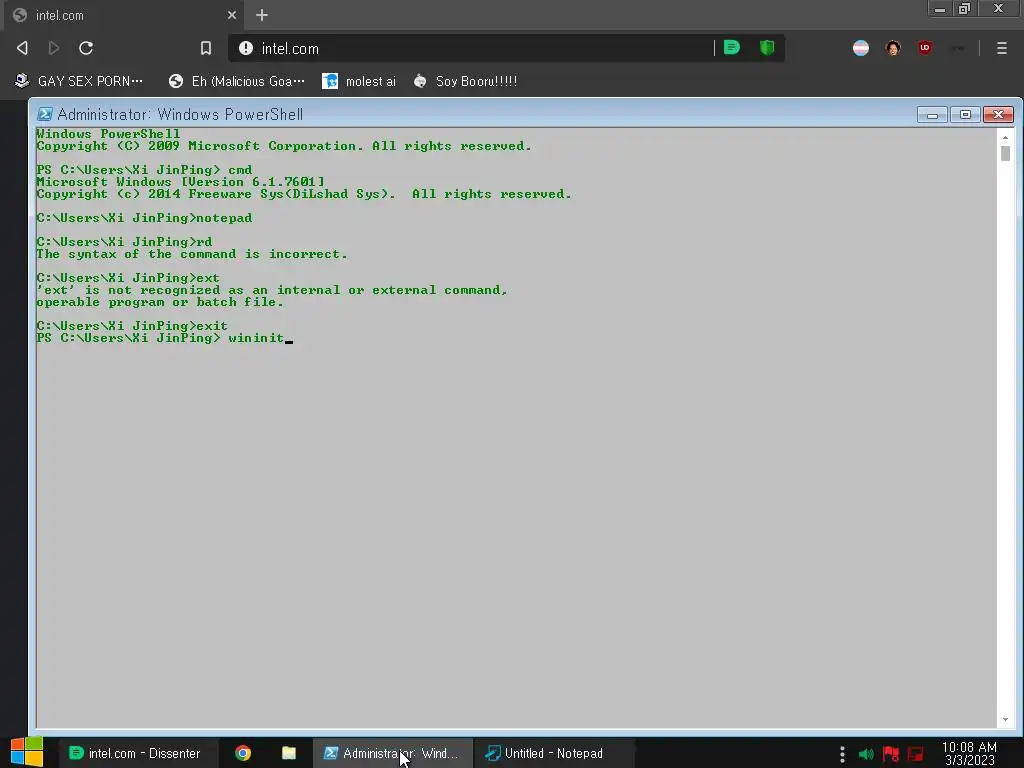Open the browser hamburger menu

[x=1002, y=48]
